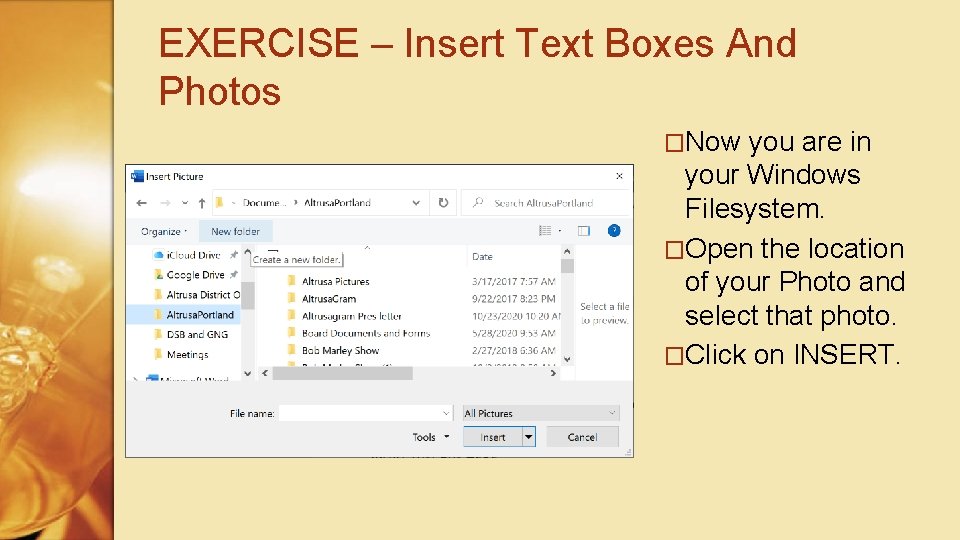Click the Word icon in title bar
960x540 pixels.
(x=137, y=176)
